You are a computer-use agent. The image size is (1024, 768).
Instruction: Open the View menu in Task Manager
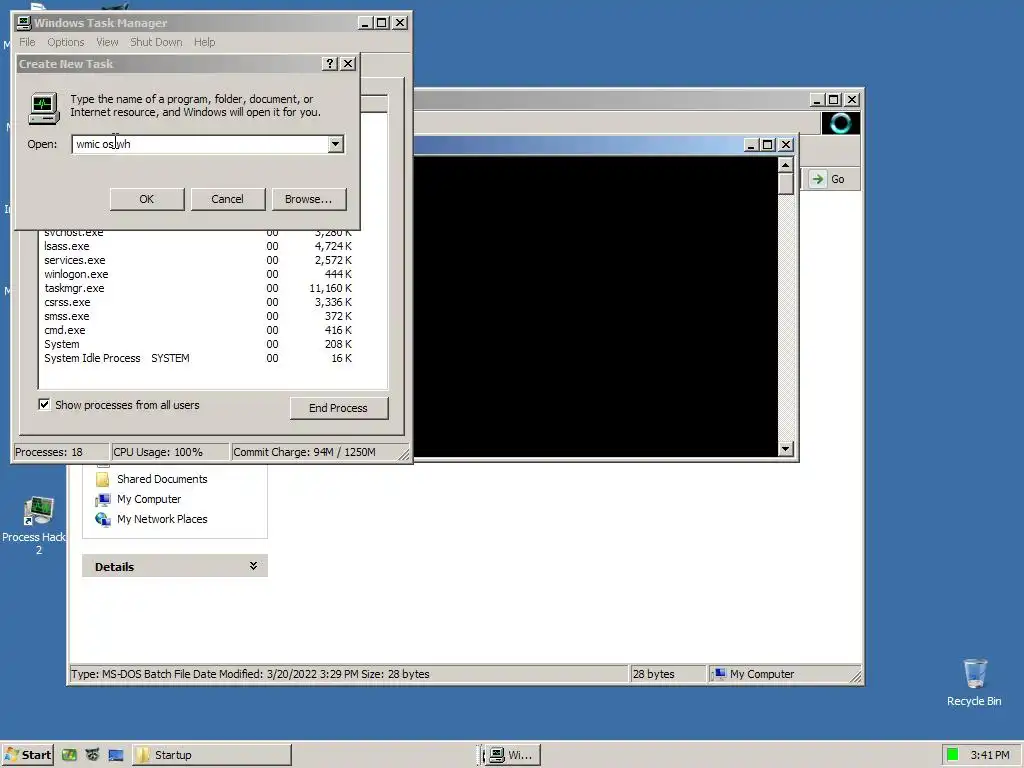(x=107, y=42)
